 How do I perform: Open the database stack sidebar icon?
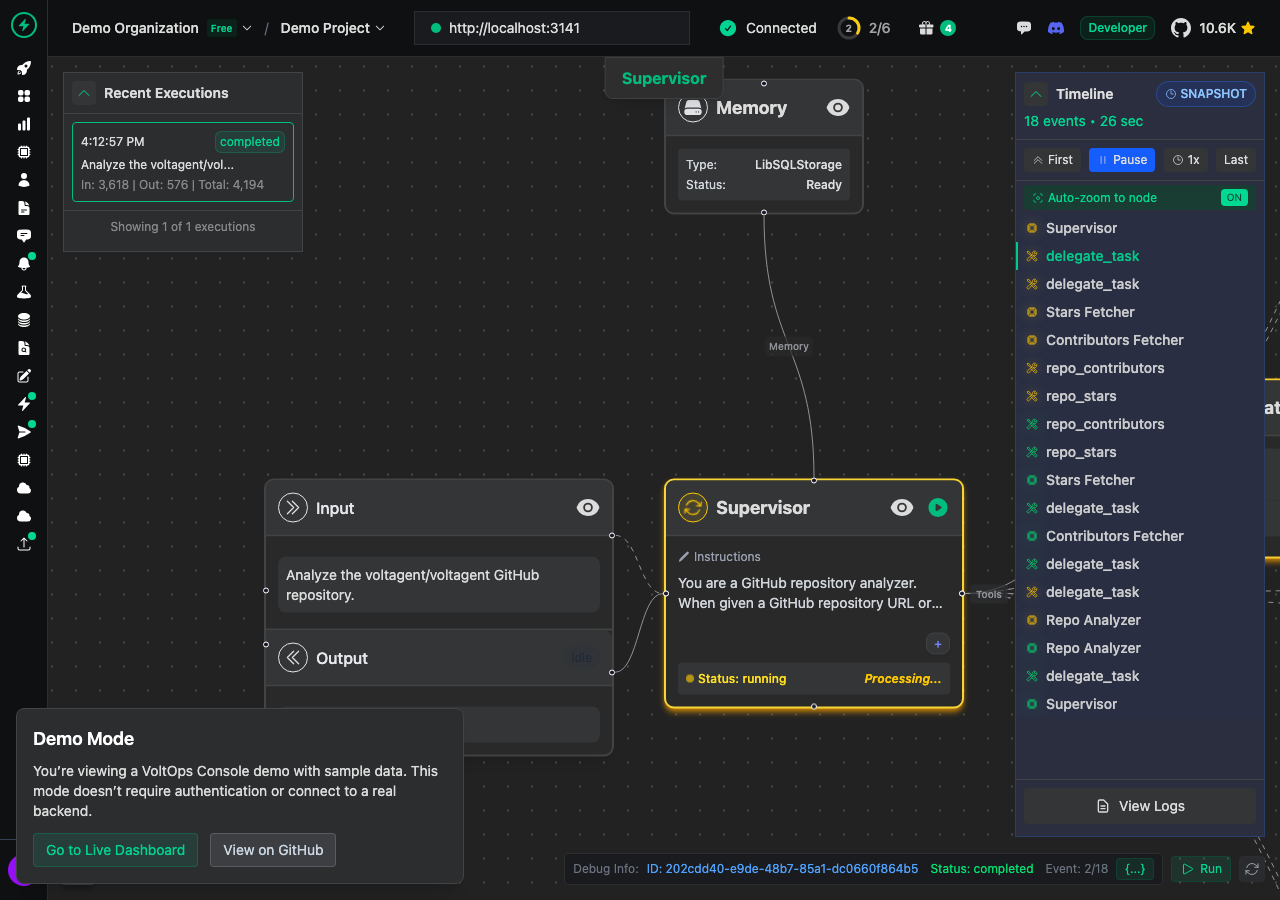[24, 320]
